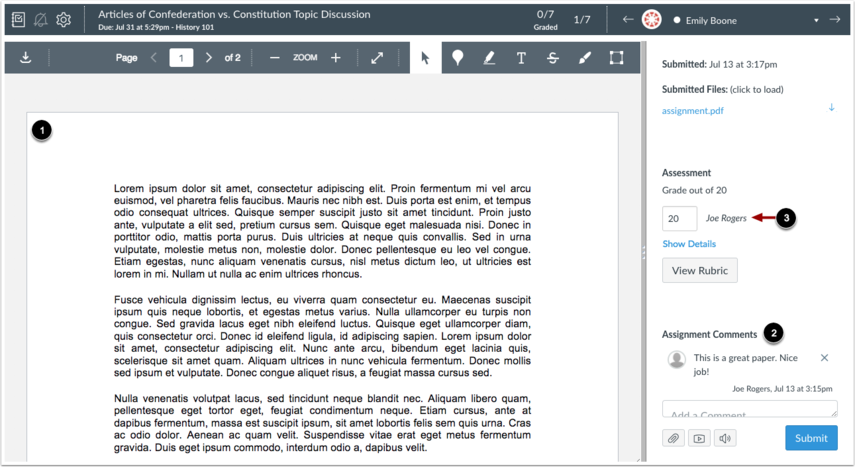Image resolution: width=855 pixels, height=467 pixels.
Task: Select the pointer cursor tool
Action: (x=425, y=57)
